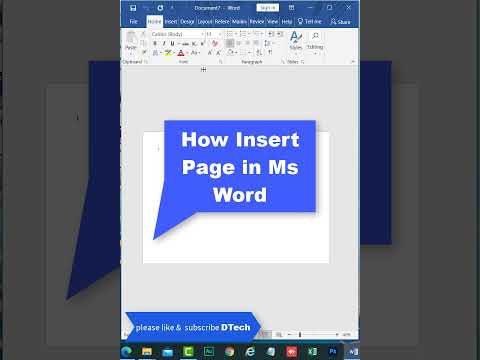
Task: Click the Sign in button
Action: pos(268,7)
